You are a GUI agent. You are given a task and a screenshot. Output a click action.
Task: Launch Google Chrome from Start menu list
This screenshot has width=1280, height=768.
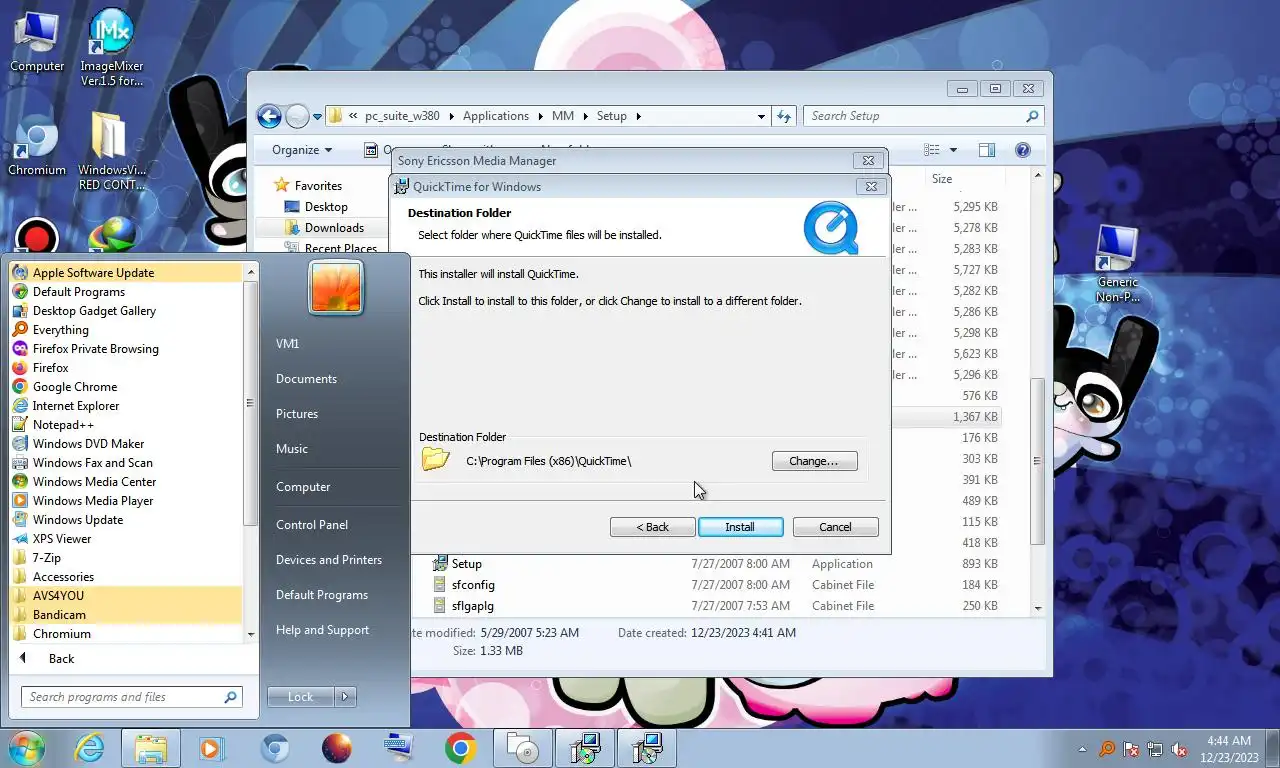coord(126,386)
